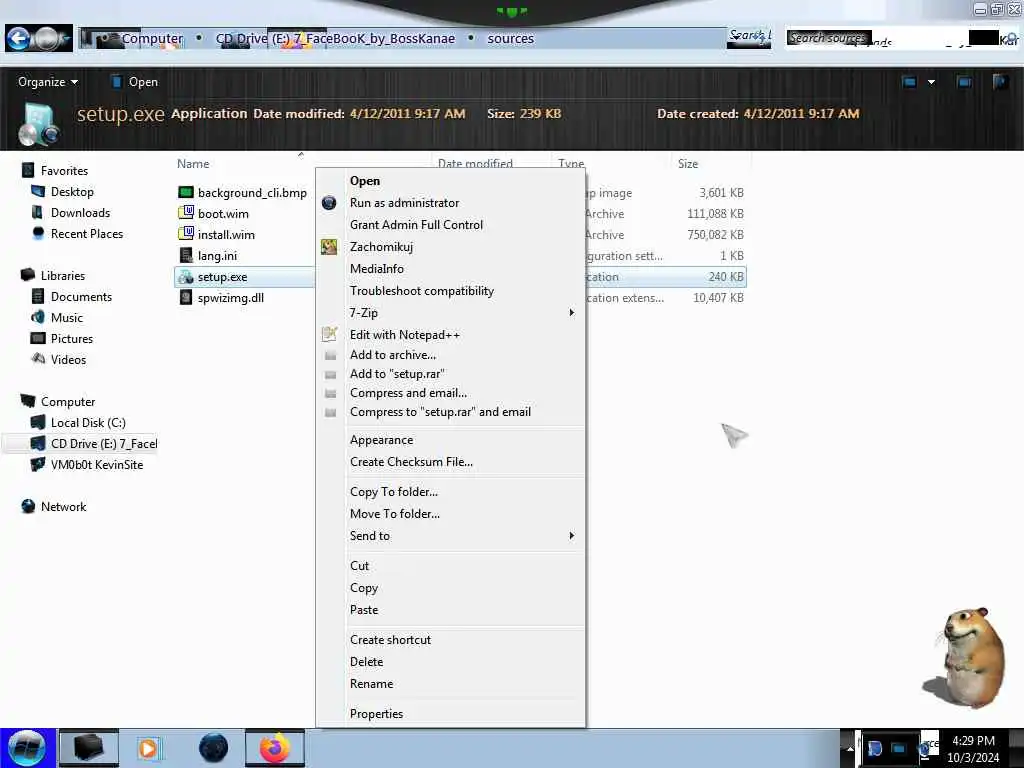
Task: Select VM0b0t KevinSite in sidebar
Action: pos(97,464)
